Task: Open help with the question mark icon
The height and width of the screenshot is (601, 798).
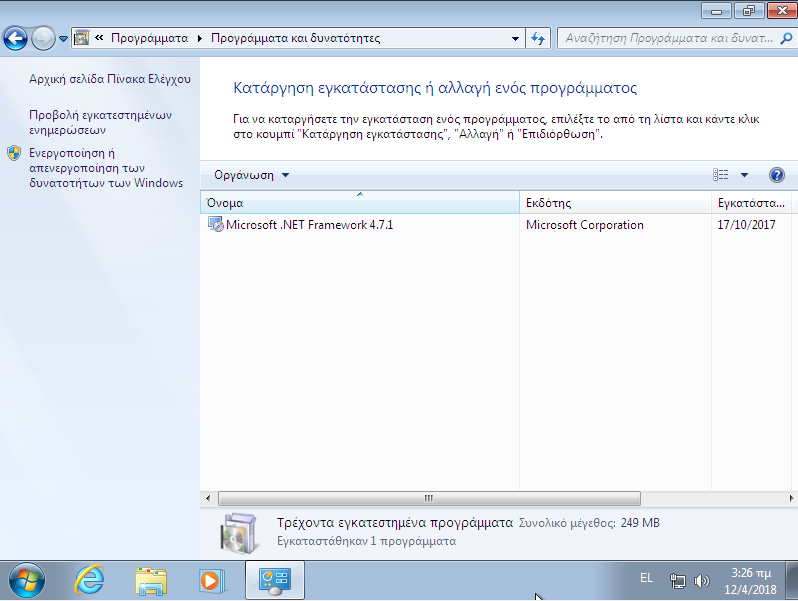Action: click(x=777, y=175)
